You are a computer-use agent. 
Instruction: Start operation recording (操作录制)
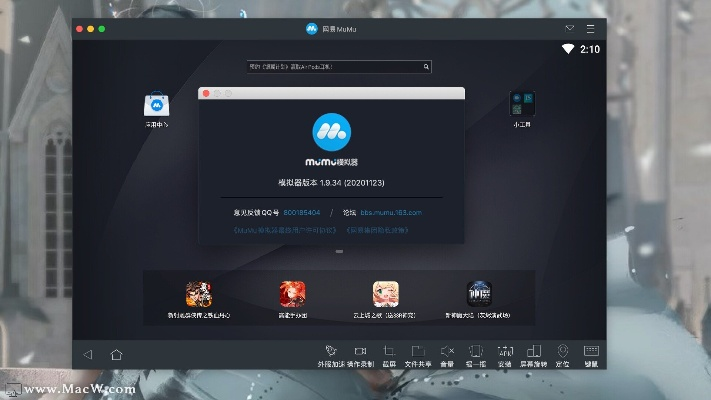tap(360, 351)
